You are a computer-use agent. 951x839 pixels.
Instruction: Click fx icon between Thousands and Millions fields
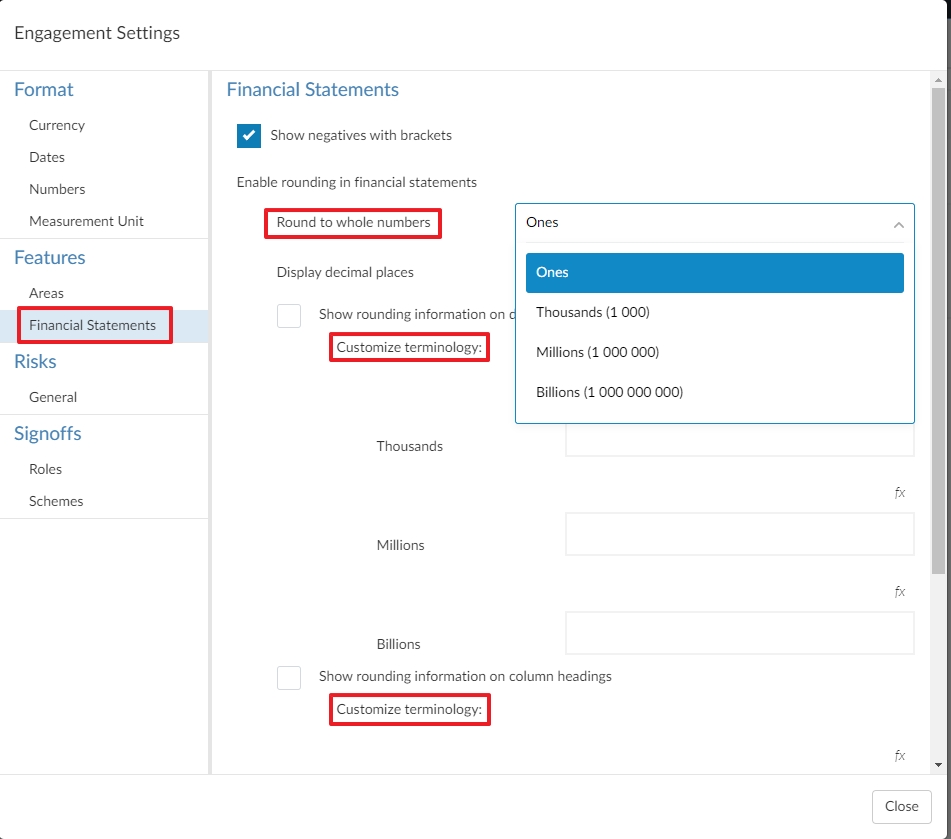900,493
